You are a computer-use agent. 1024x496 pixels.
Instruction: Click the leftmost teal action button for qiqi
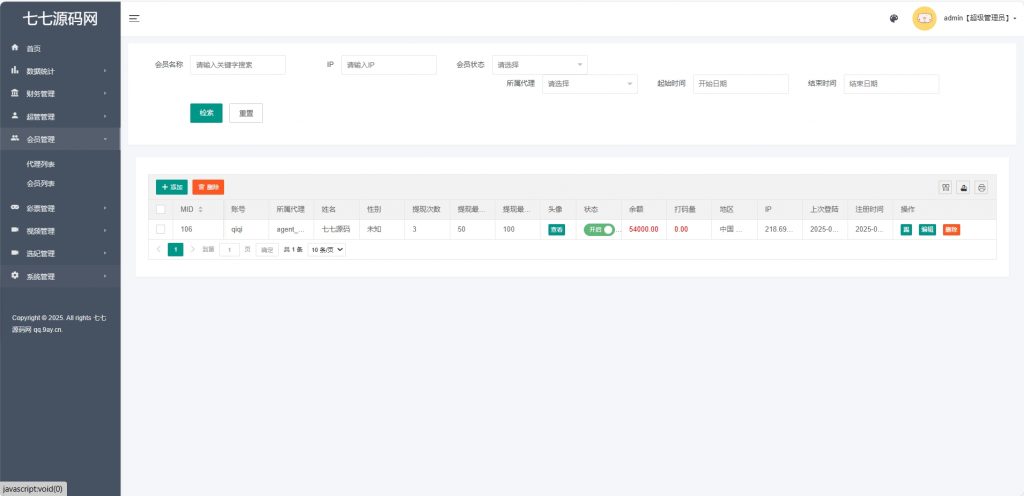[x=906, y=230]
